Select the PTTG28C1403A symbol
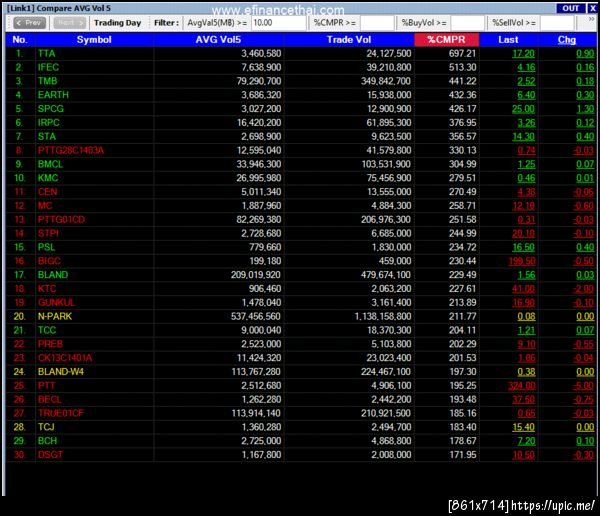 (x=71, y=150)
